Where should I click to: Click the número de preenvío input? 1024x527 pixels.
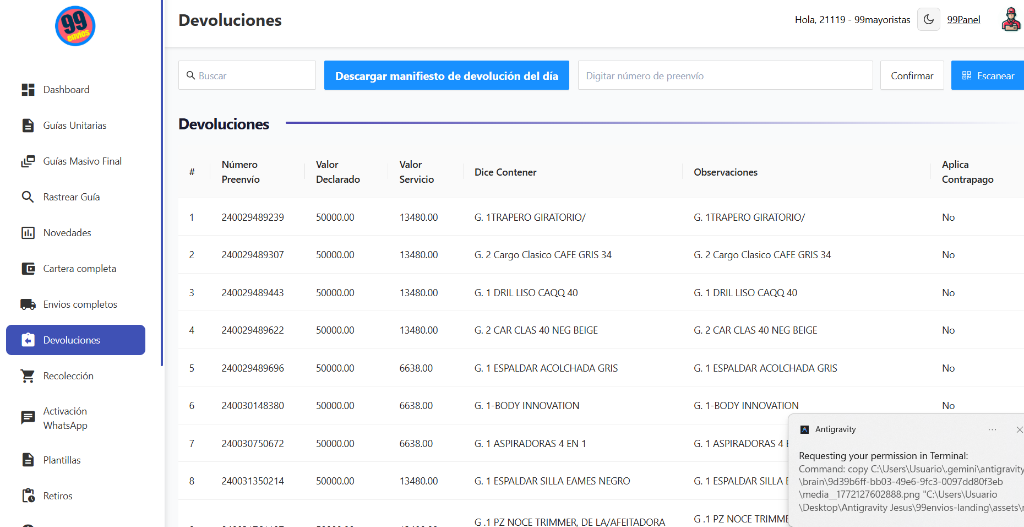pos(725,76)
